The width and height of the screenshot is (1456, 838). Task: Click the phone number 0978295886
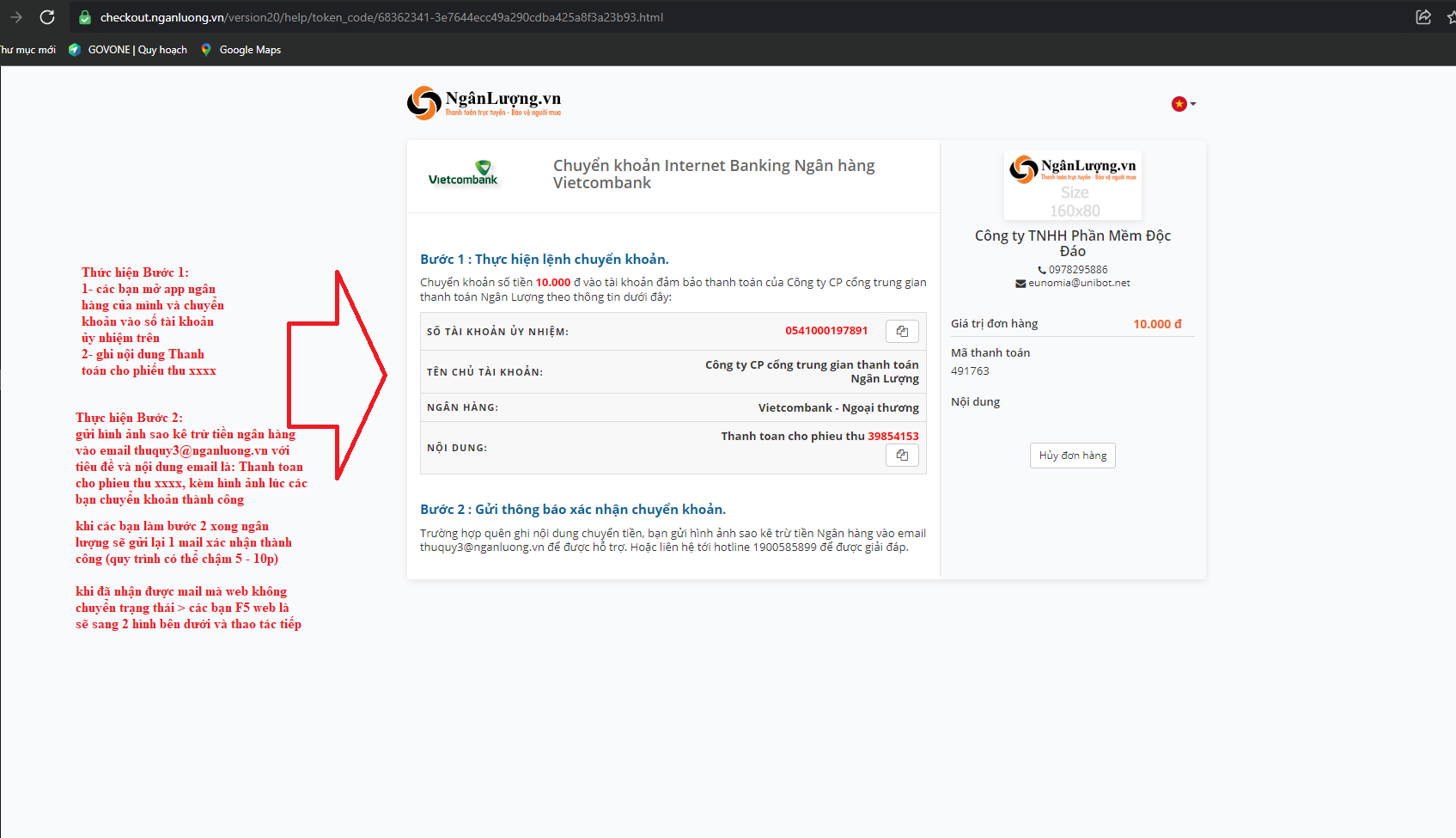(x=1078, y=270)
